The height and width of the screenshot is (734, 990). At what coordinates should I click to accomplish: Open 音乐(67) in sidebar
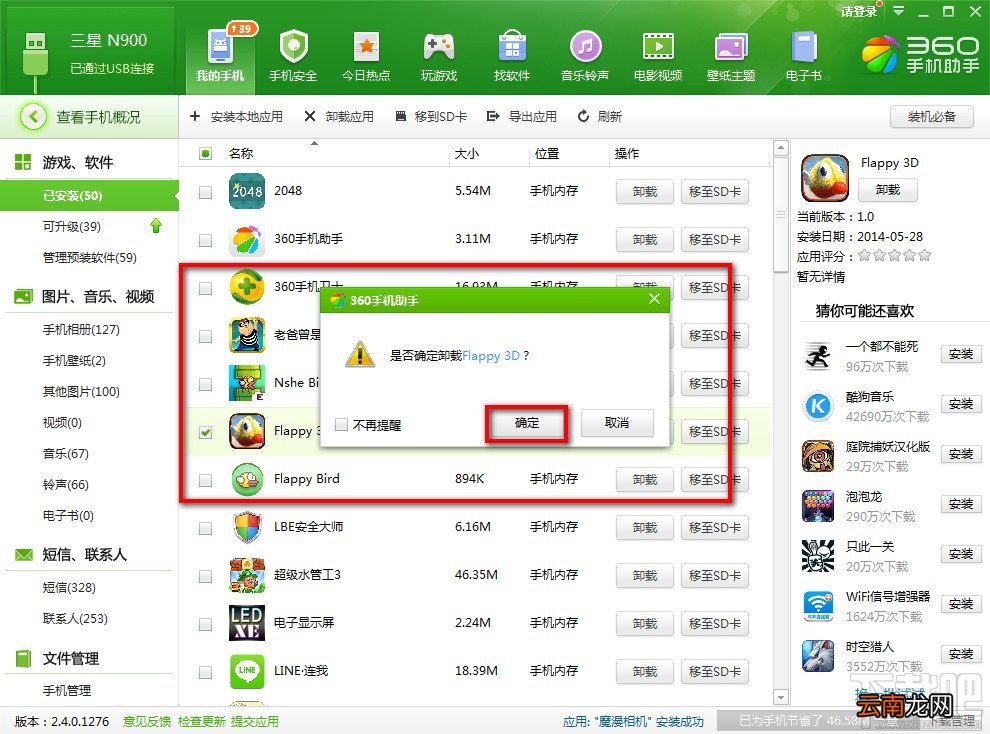[65, 453]
